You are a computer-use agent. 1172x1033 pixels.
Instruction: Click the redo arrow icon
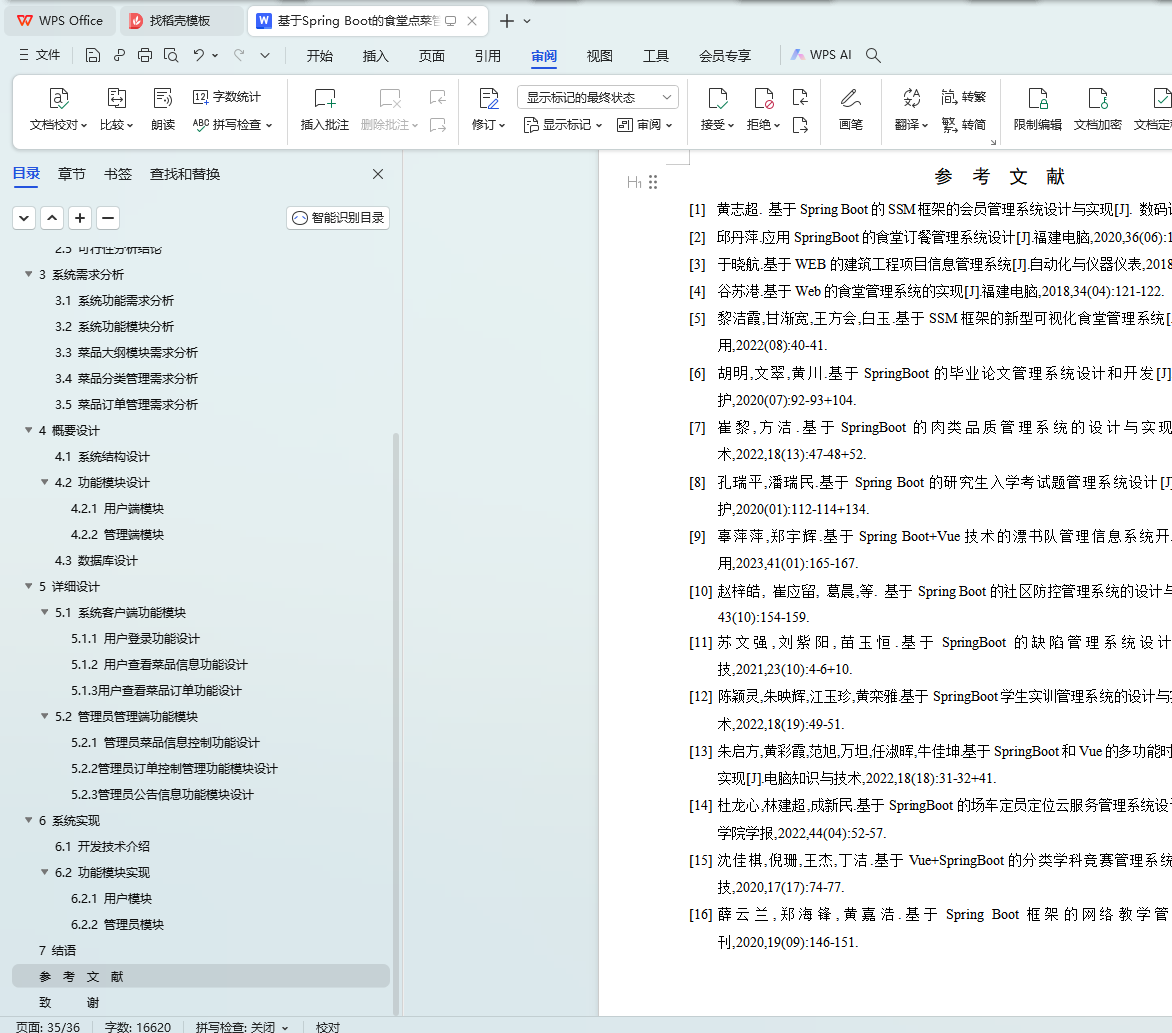point(239,55)
